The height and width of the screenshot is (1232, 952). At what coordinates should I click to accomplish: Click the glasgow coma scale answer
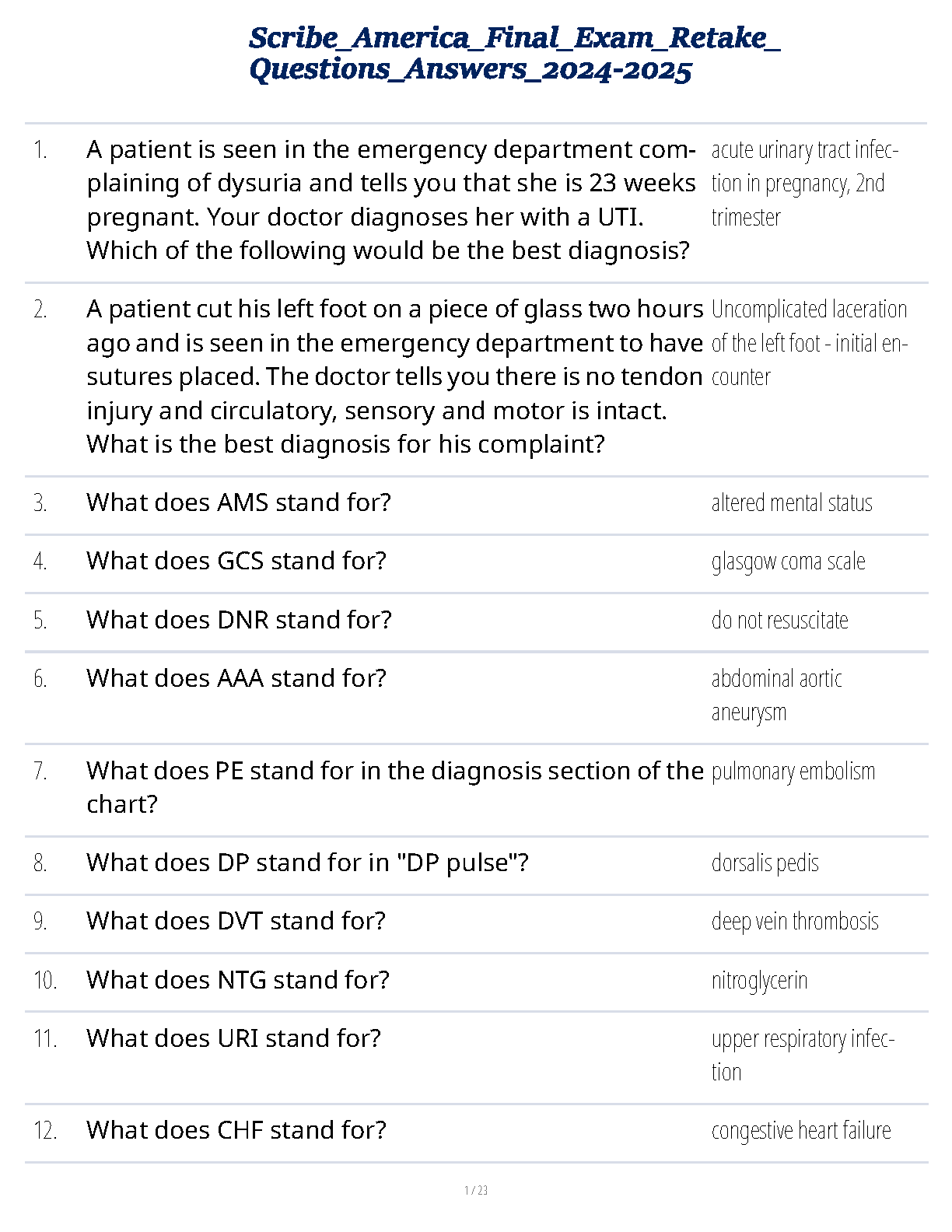[x=788, y=562]
